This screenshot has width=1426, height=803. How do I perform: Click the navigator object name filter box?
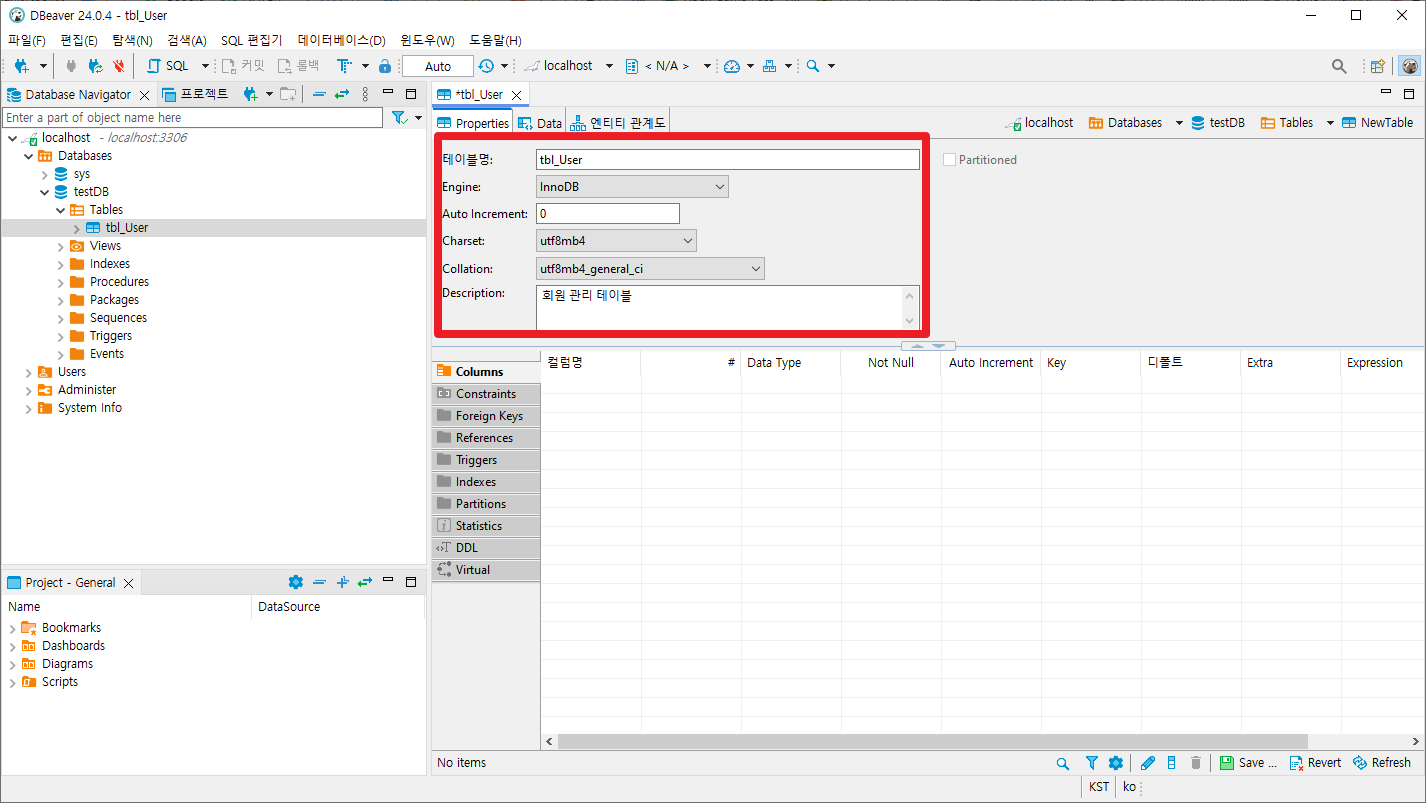point(192,118)
